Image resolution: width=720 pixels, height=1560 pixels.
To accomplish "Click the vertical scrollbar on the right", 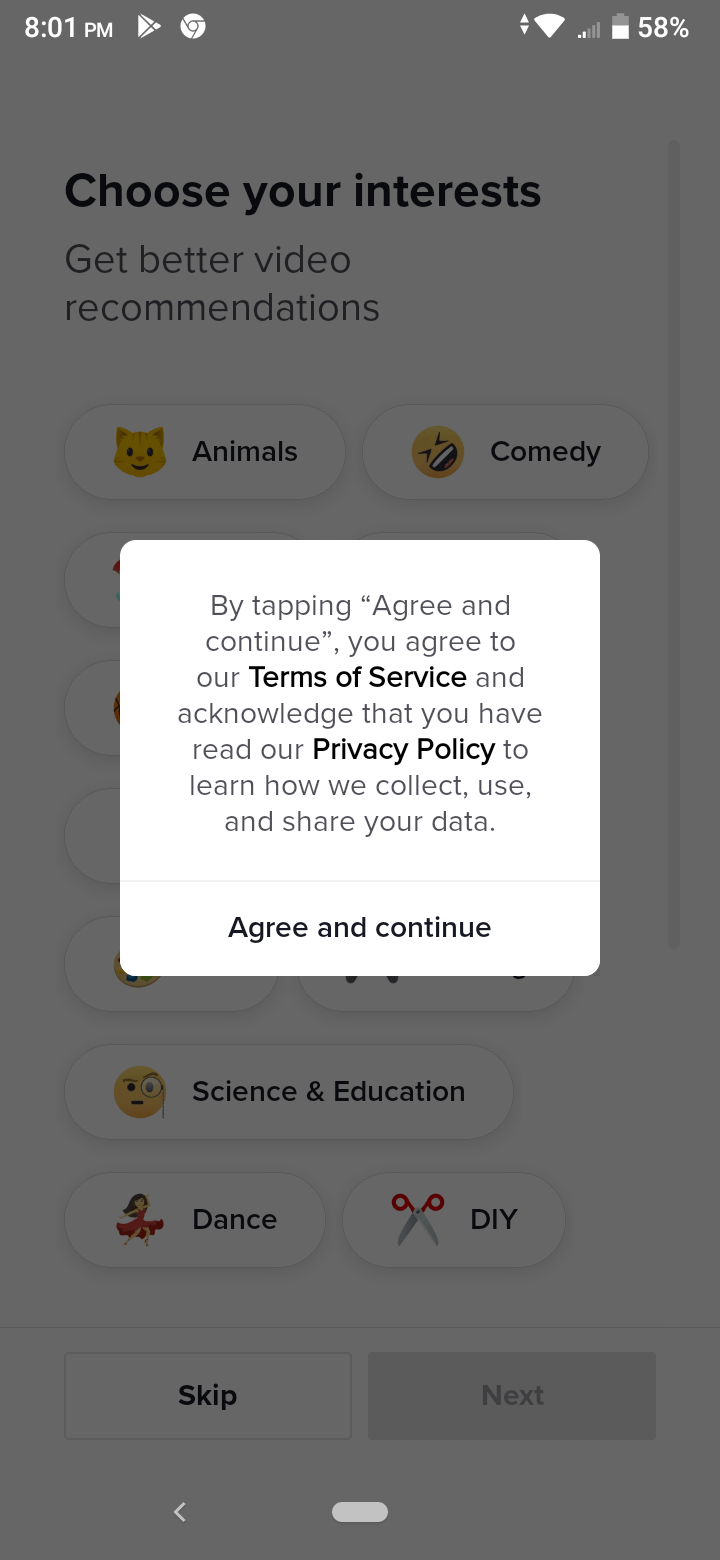I will point(674,545).
